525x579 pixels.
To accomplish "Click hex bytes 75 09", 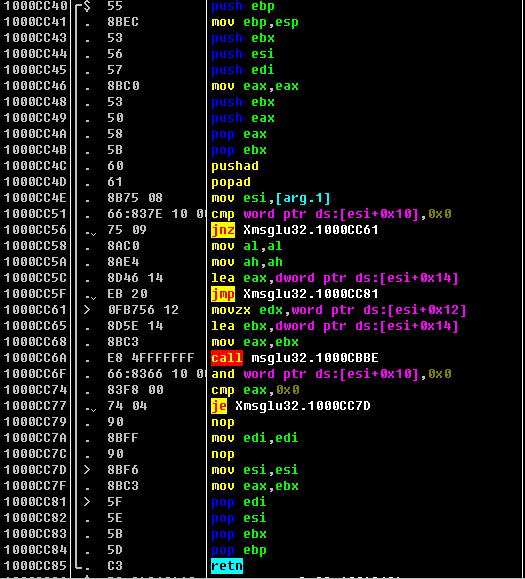I will pyautogui.click(x=127, y=230).
